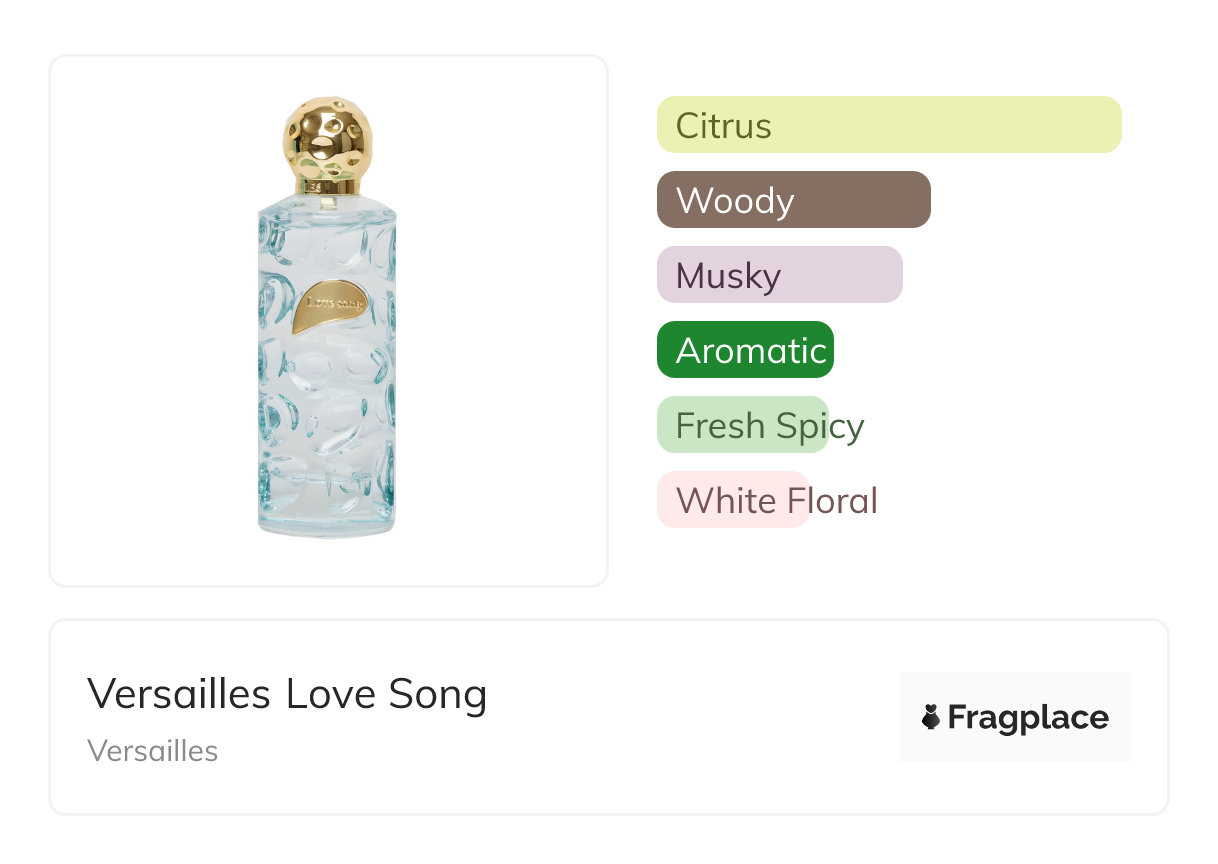Click the word "Citrus" in the accord list
This screenshot has height=864, width=1218.
(723, 126)
